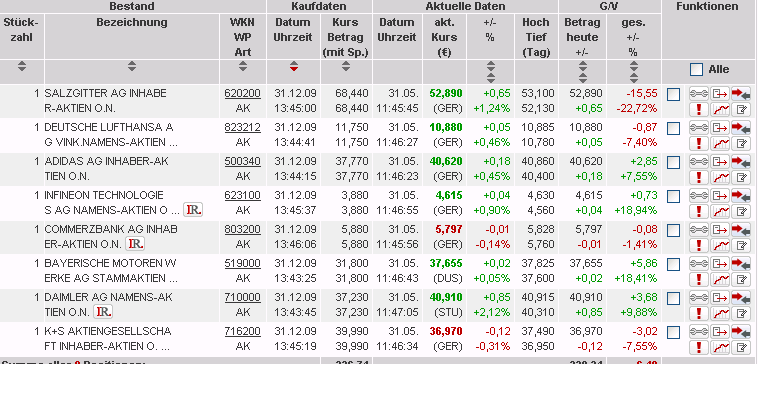Open the IR icon beside Commerzbank

point(136,244)
